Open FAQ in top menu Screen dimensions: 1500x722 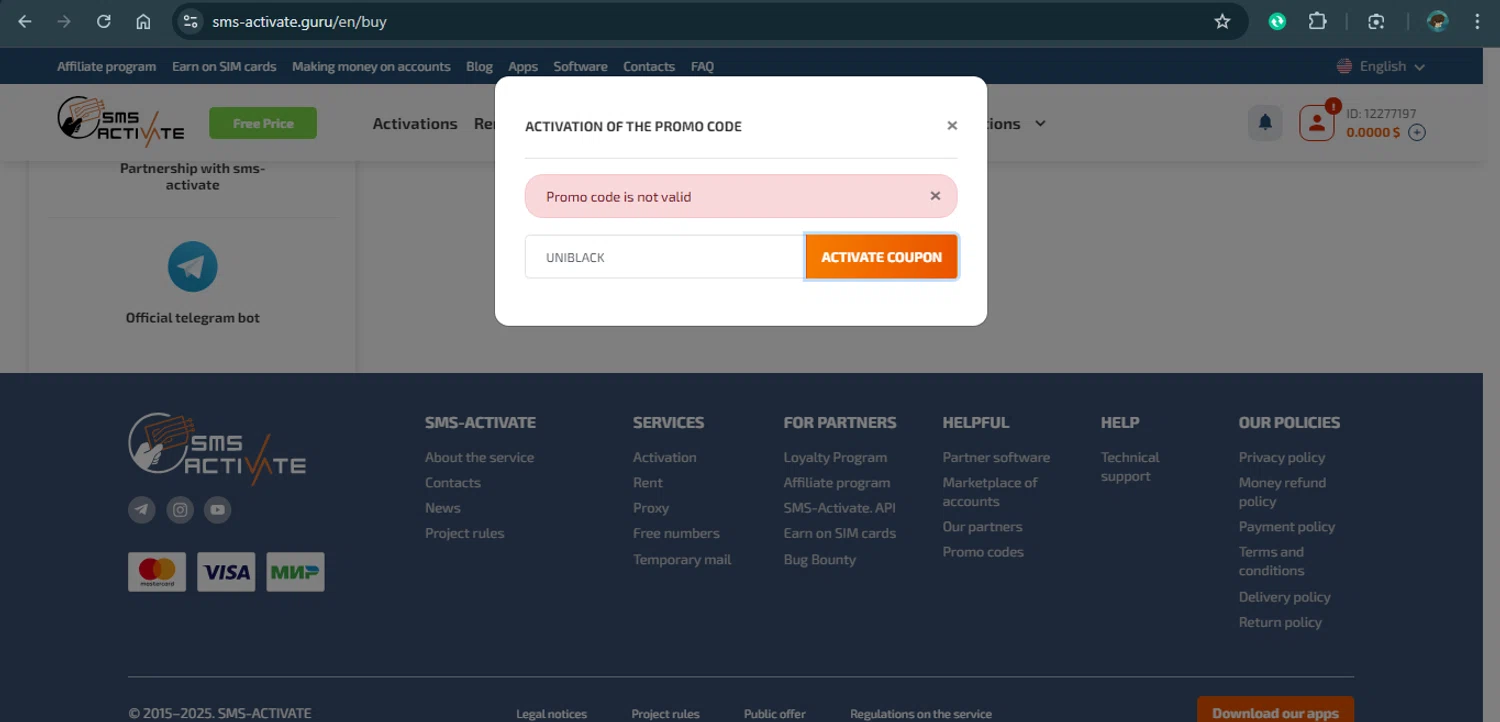point(702,66)
